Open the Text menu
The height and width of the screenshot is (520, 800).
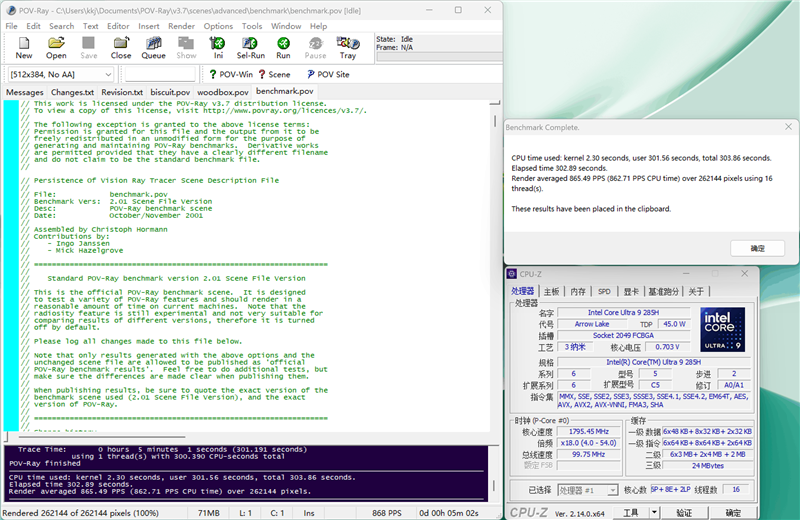coord(90,26)
